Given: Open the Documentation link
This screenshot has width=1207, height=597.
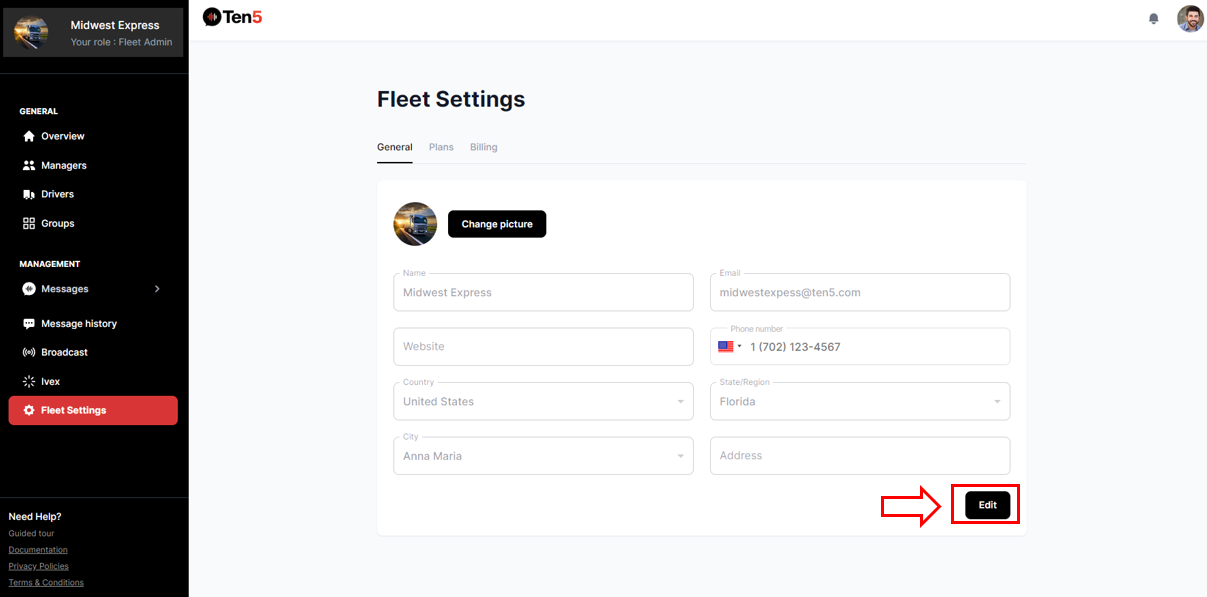Looking at the screenshot, I should [38, 550].
